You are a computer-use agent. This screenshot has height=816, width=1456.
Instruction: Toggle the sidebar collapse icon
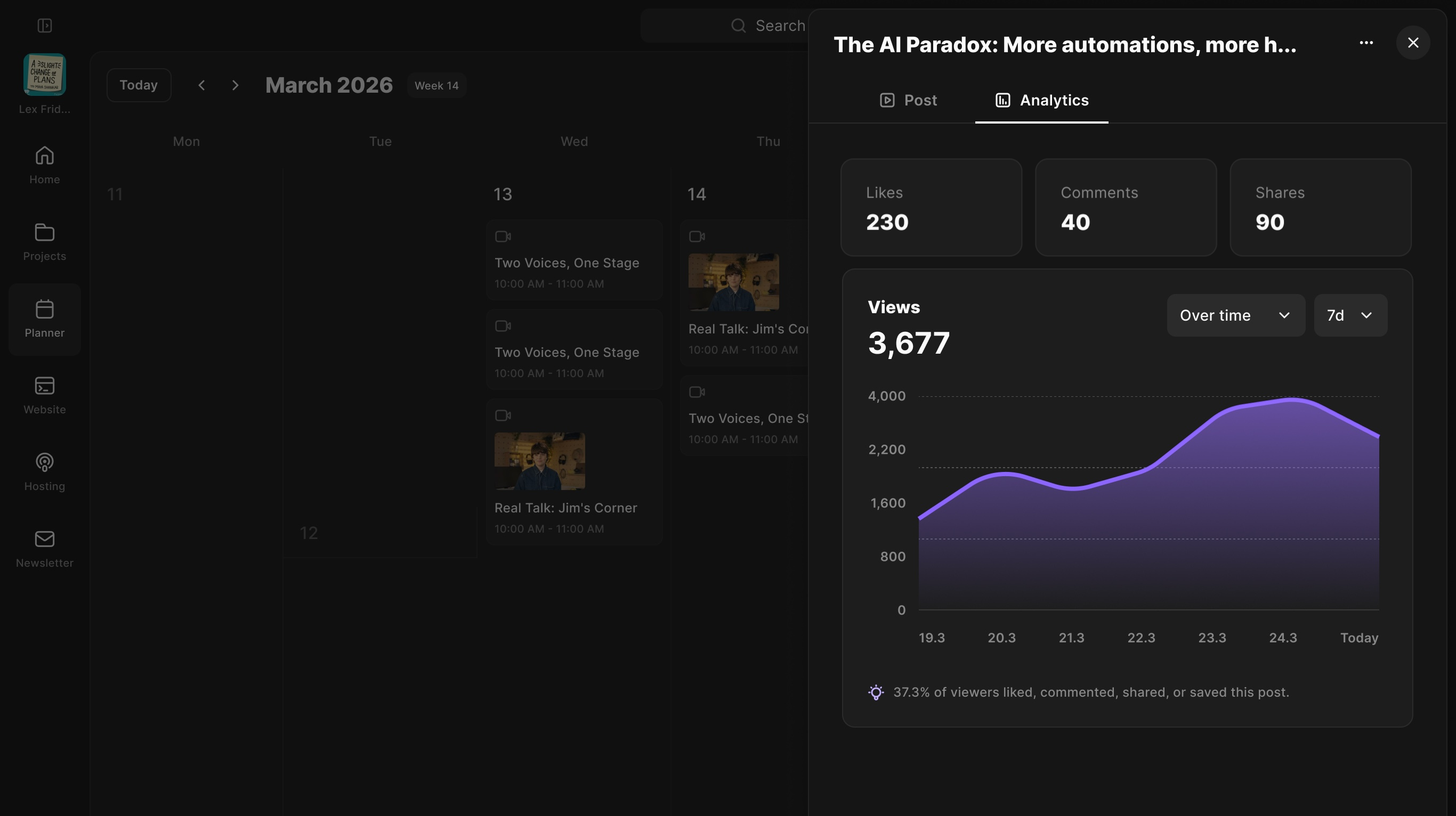point(45,26)
